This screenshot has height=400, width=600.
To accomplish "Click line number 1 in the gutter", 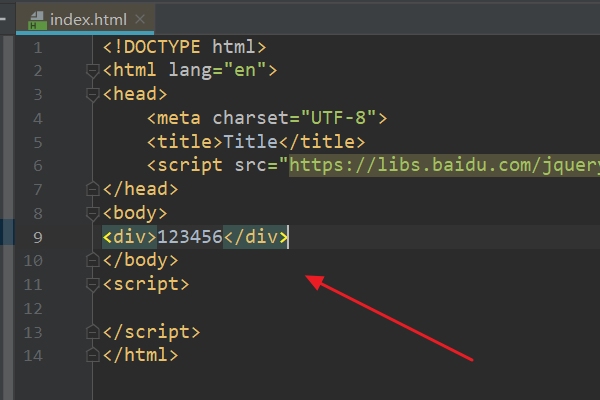I will point(37,47).
